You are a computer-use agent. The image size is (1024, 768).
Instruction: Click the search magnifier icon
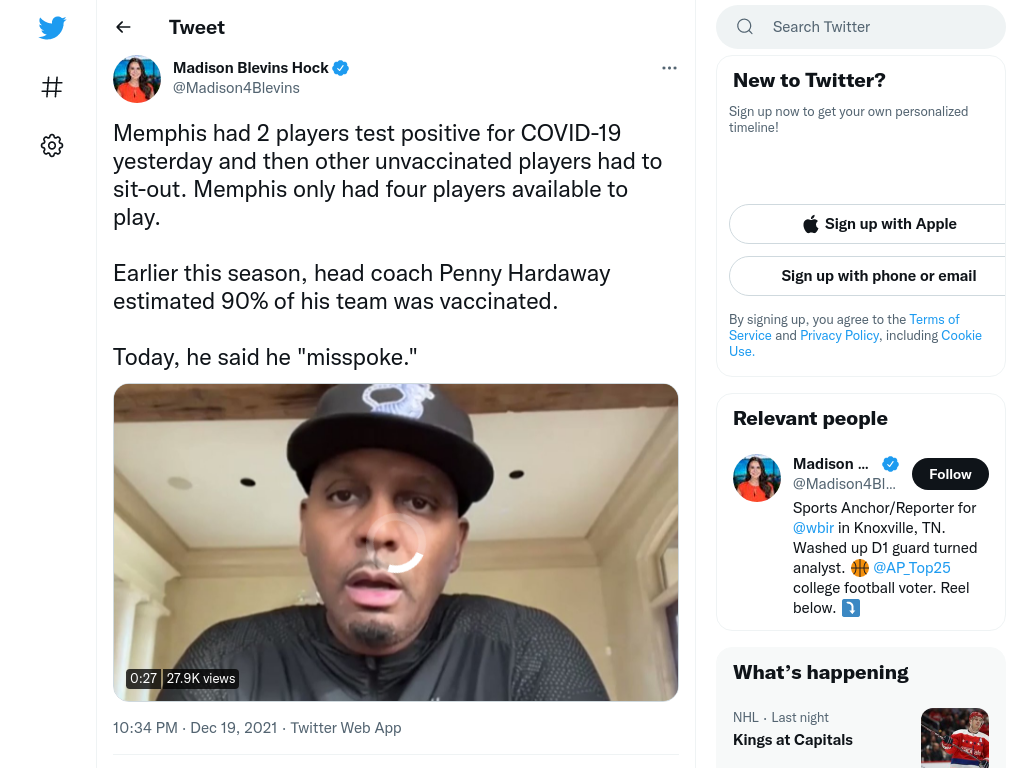tap(744, 27)
